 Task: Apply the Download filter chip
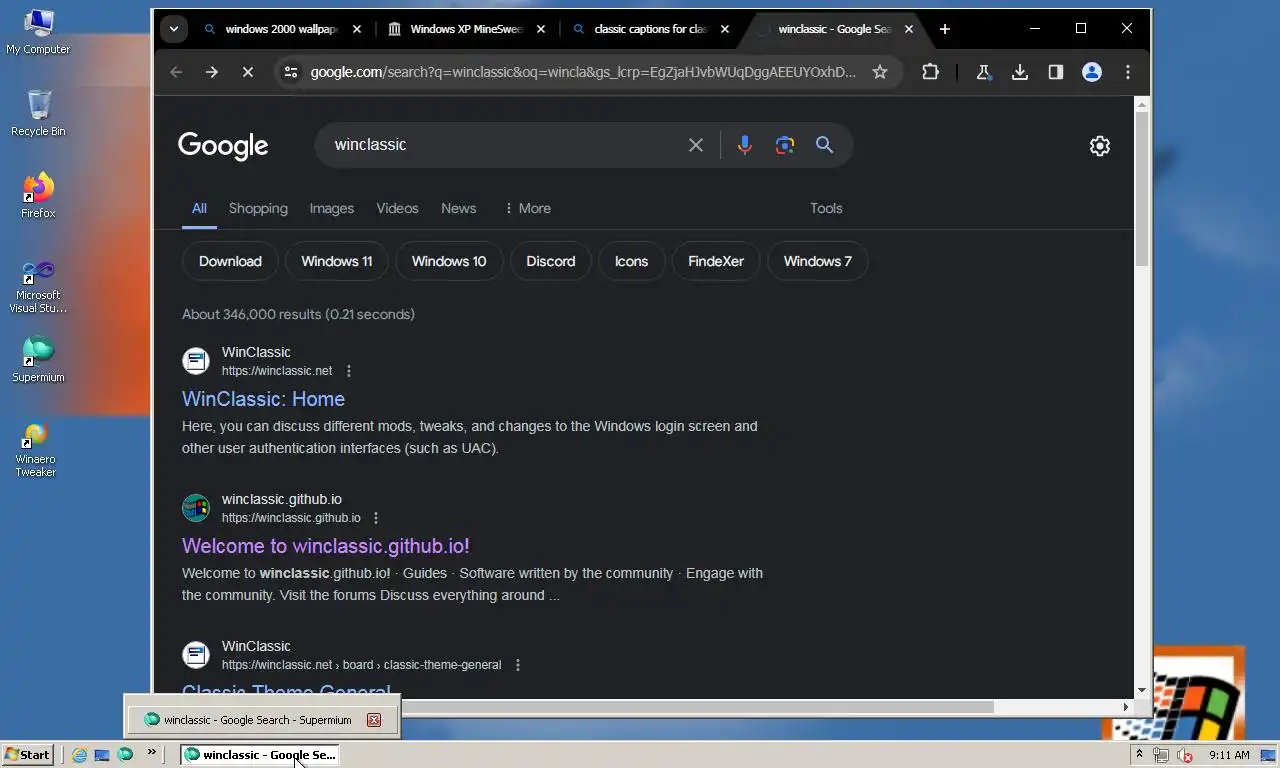click(230, 261)
